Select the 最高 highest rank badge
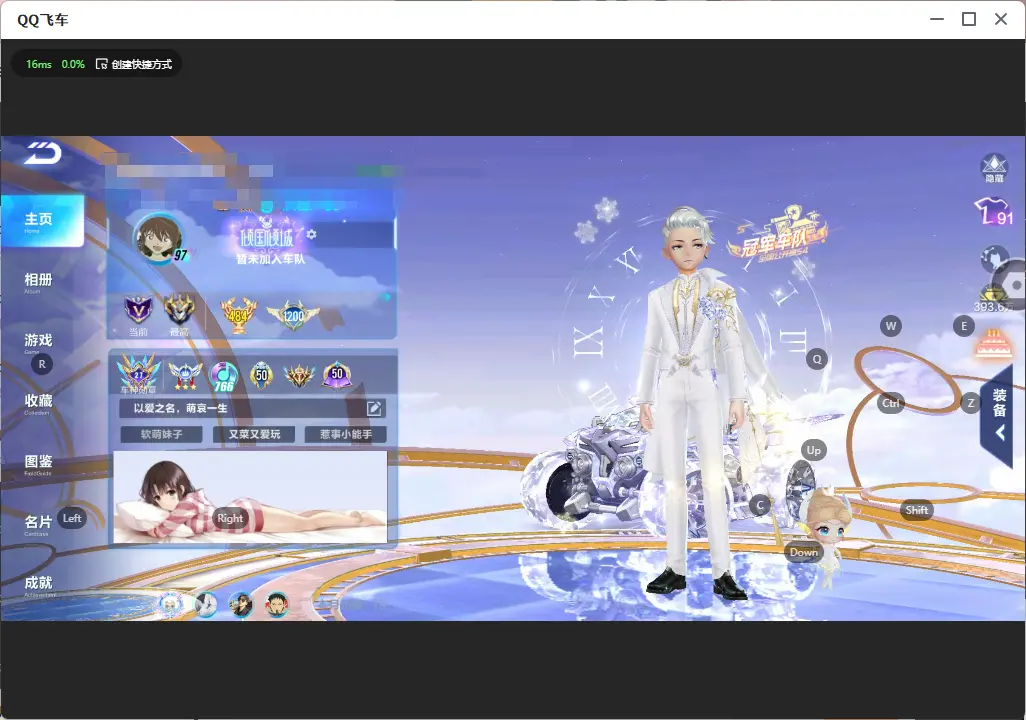1026x720 pixels. click(179, 314)
